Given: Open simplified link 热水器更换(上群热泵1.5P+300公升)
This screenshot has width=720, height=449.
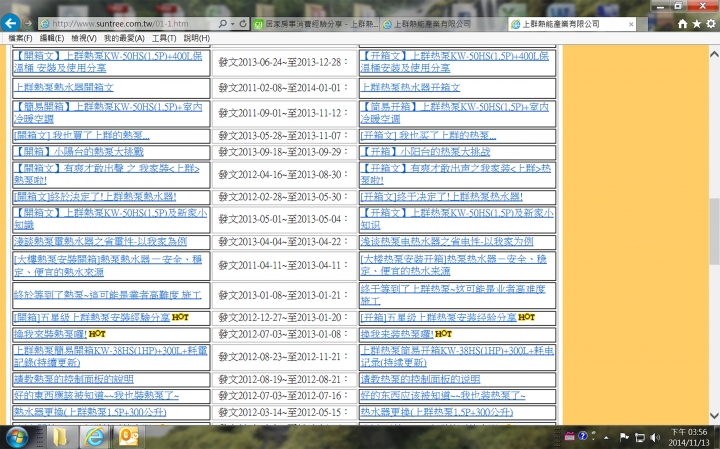Looking at the screenshot, I should [437, 412].
